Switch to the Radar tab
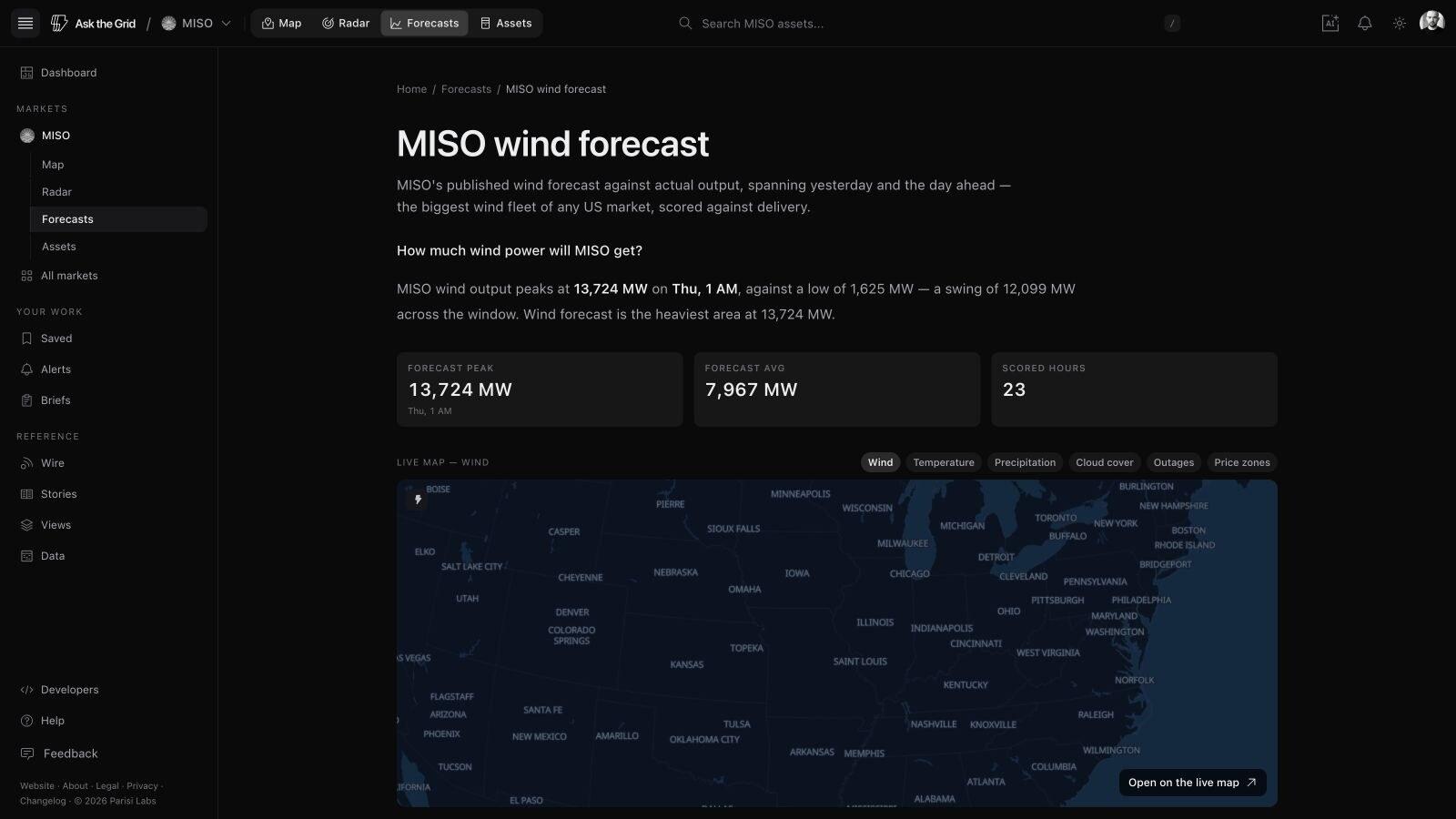 pyautogui.click(x=346, y=24)
